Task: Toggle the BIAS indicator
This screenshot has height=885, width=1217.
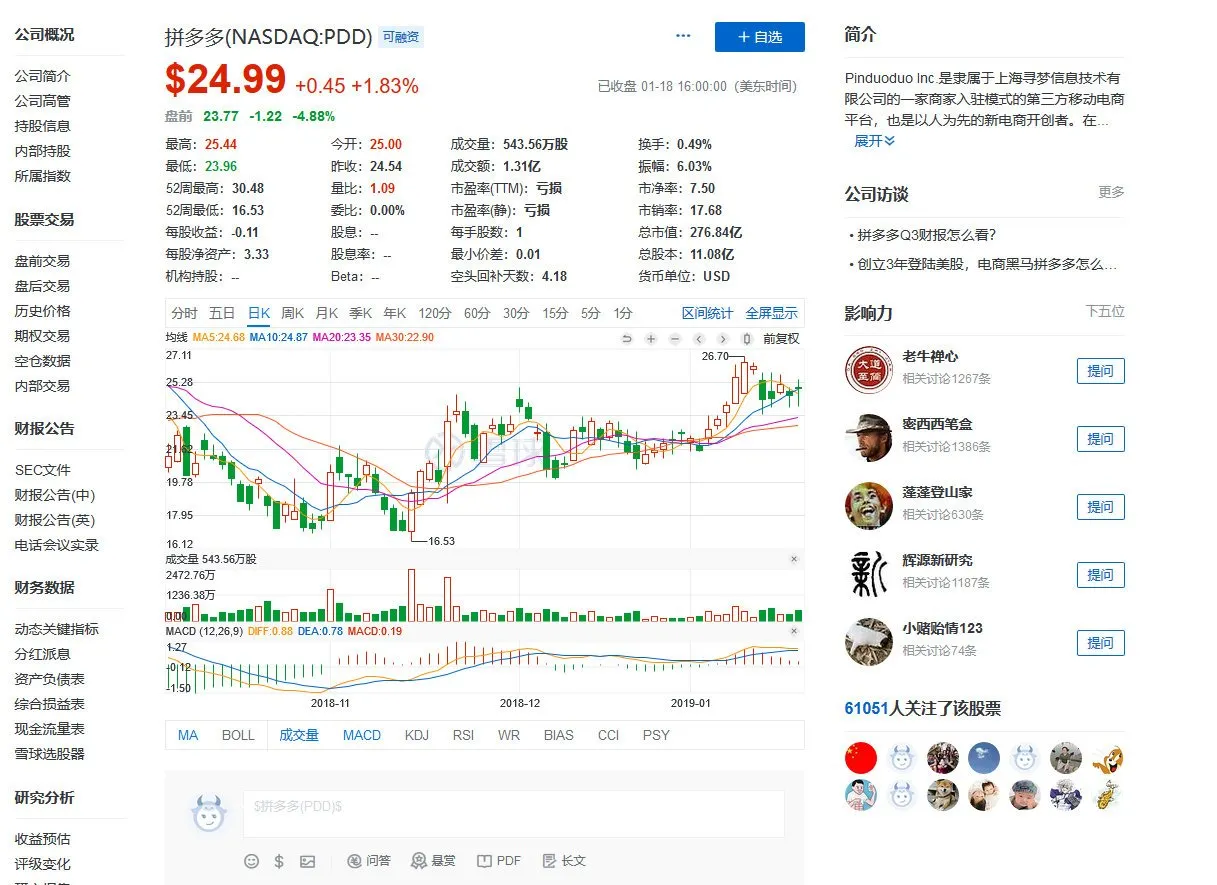Action: pyautogui.click(x=559, y=735)
